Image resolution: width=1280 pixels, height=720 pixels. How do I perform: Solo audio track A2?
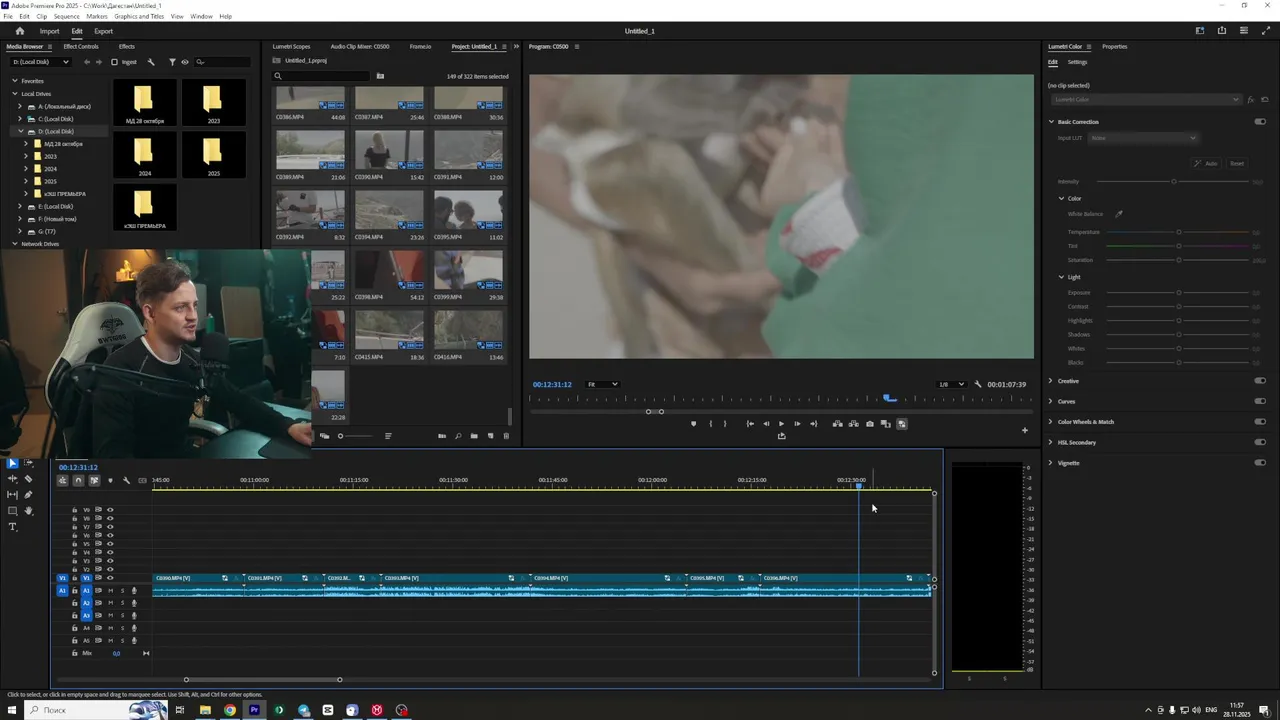point(122,603)
